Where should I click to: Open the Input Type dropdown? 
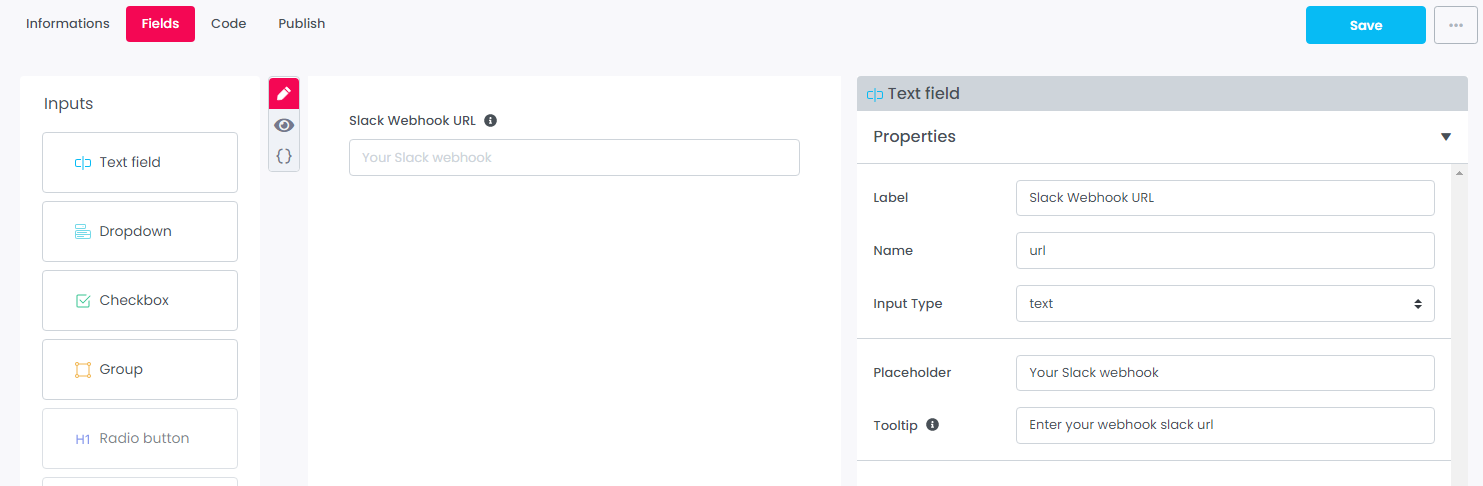[x=1224, y=304]
